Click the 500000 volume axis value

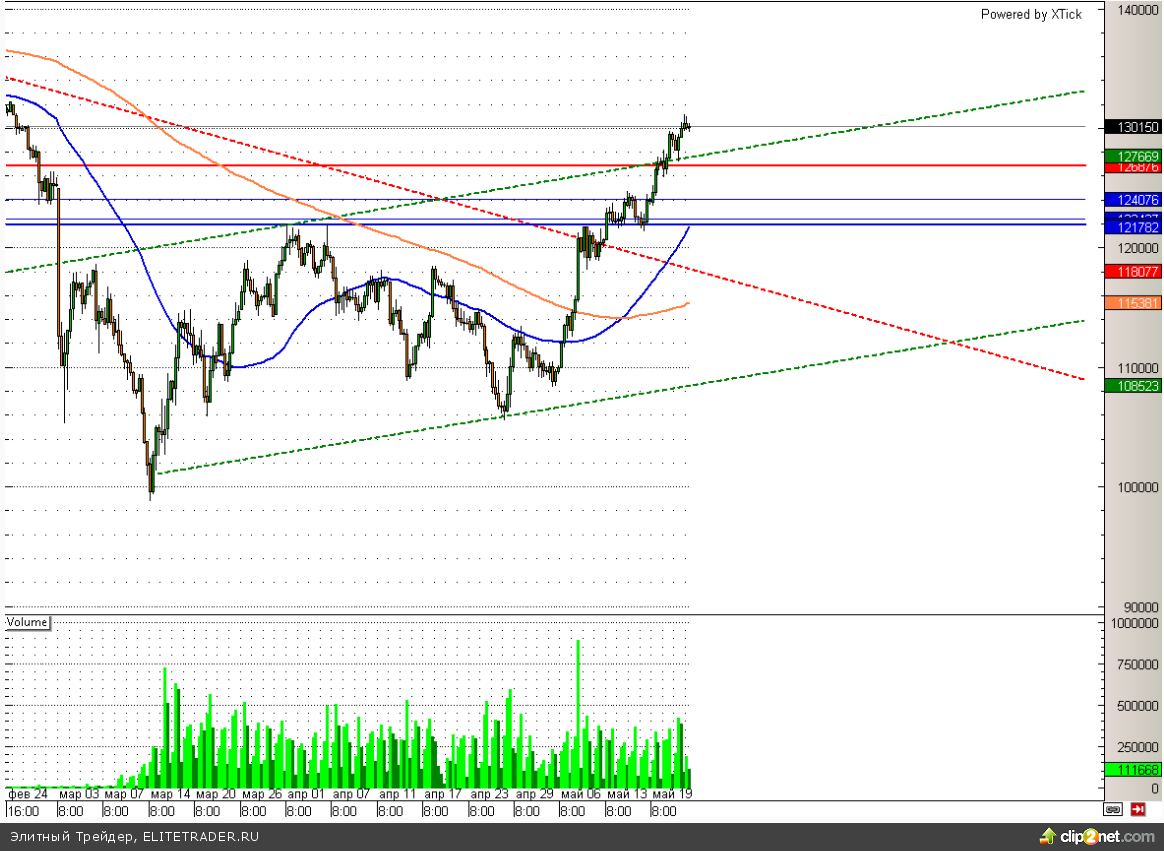1136,705
